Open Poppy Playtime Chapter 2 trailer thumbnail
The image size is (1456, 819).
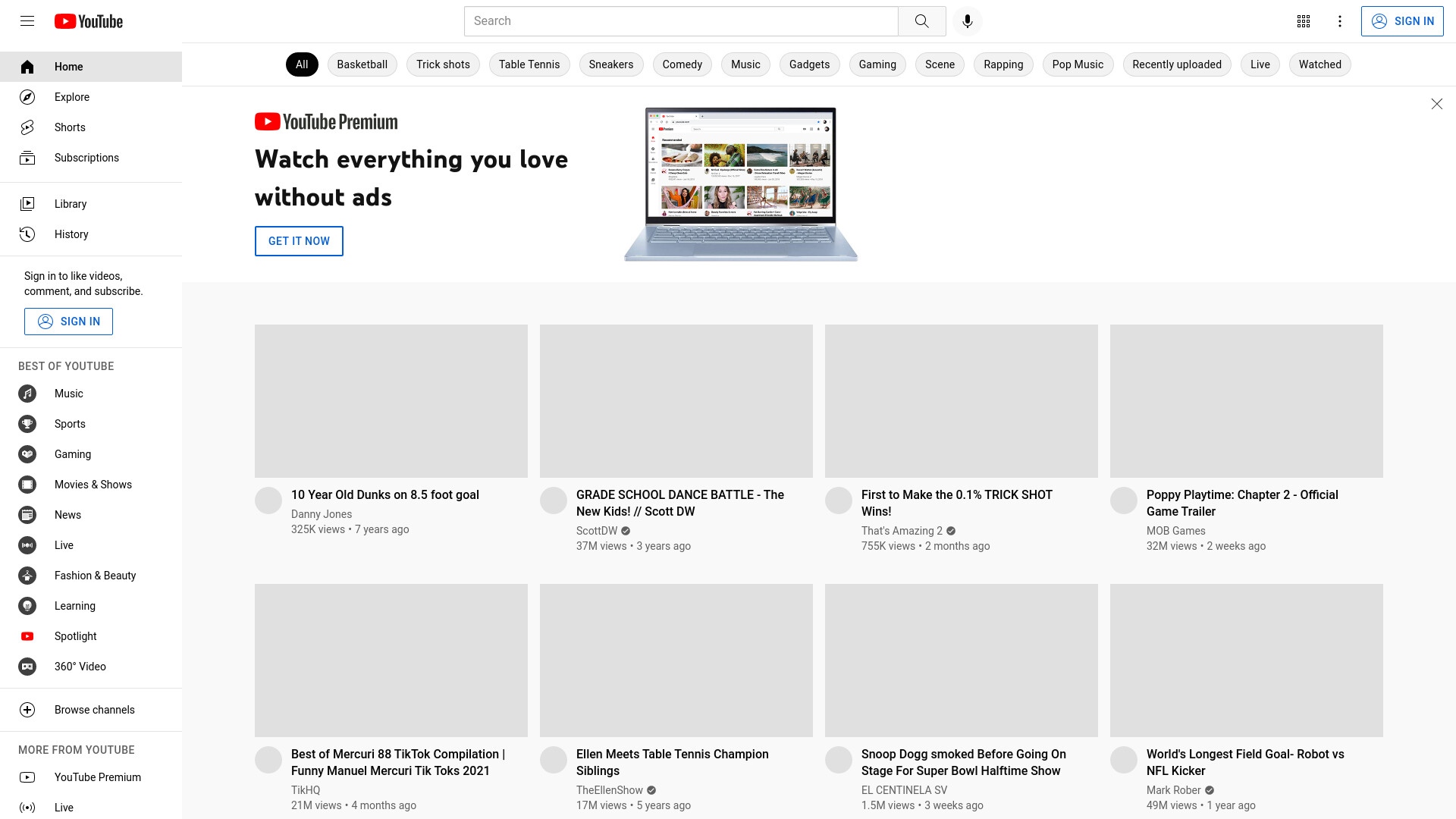pyautogui.click(x=1247, y=401)
